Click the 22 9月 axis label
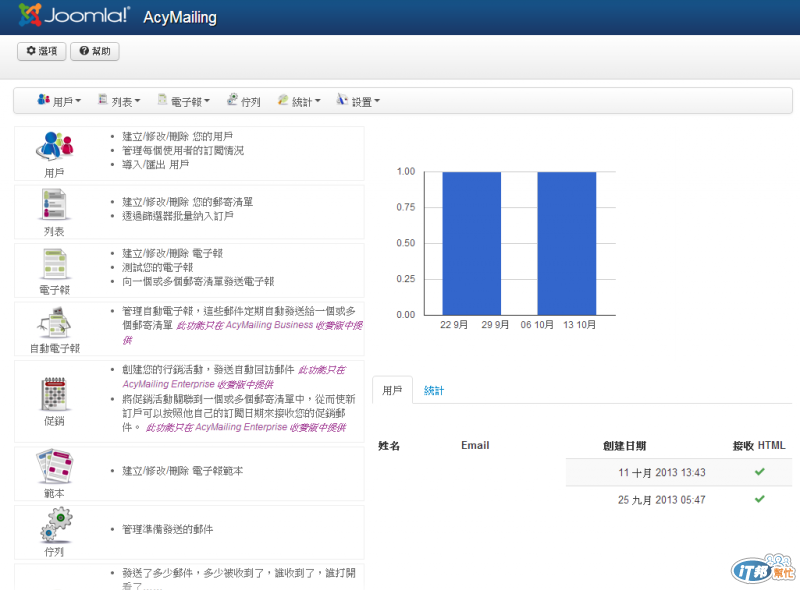The height and width of the screenshot is (590, 800). (x=454, y=325)
